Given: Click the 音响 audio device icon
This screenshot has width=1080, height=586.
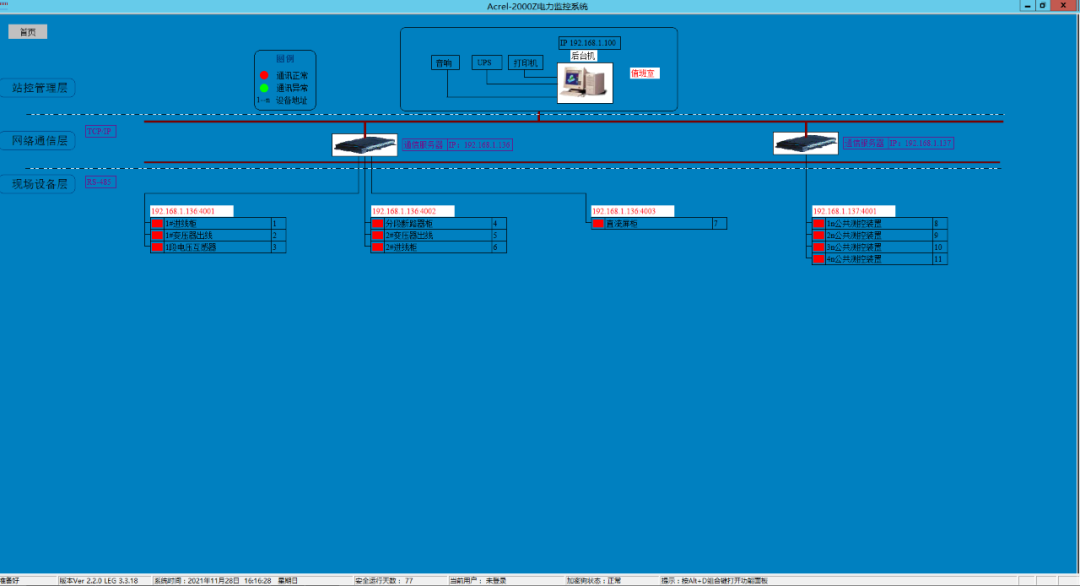Looking at the screenshot, I should (444, 62).
